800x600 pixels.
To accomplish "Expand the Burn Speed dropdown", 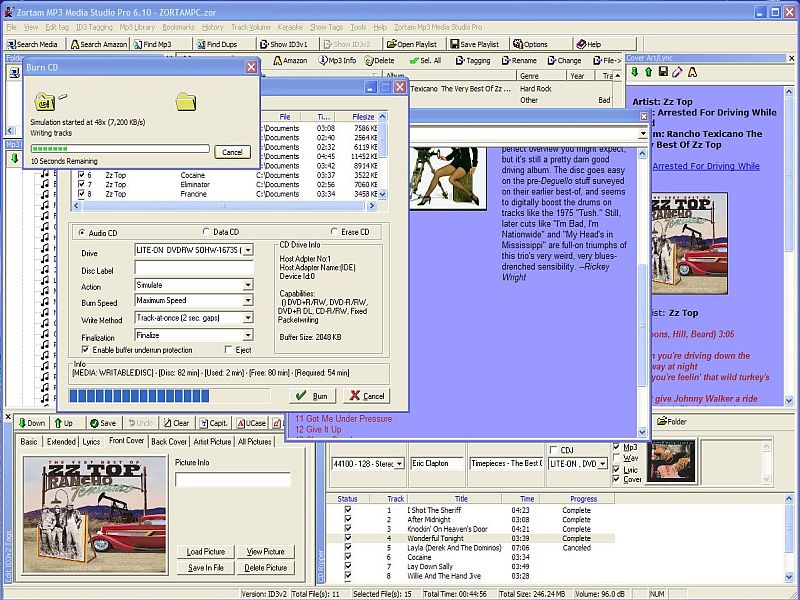I will (248, 301).
